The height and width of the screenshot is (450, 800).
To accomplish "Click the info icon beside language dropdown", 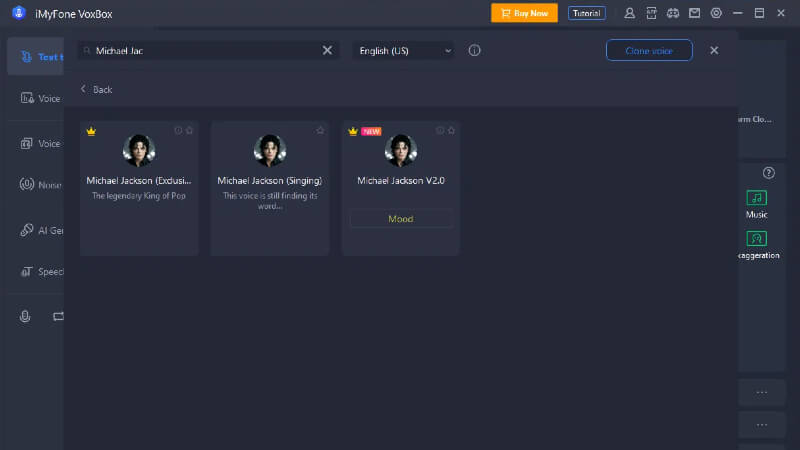I will pos(474,50).
